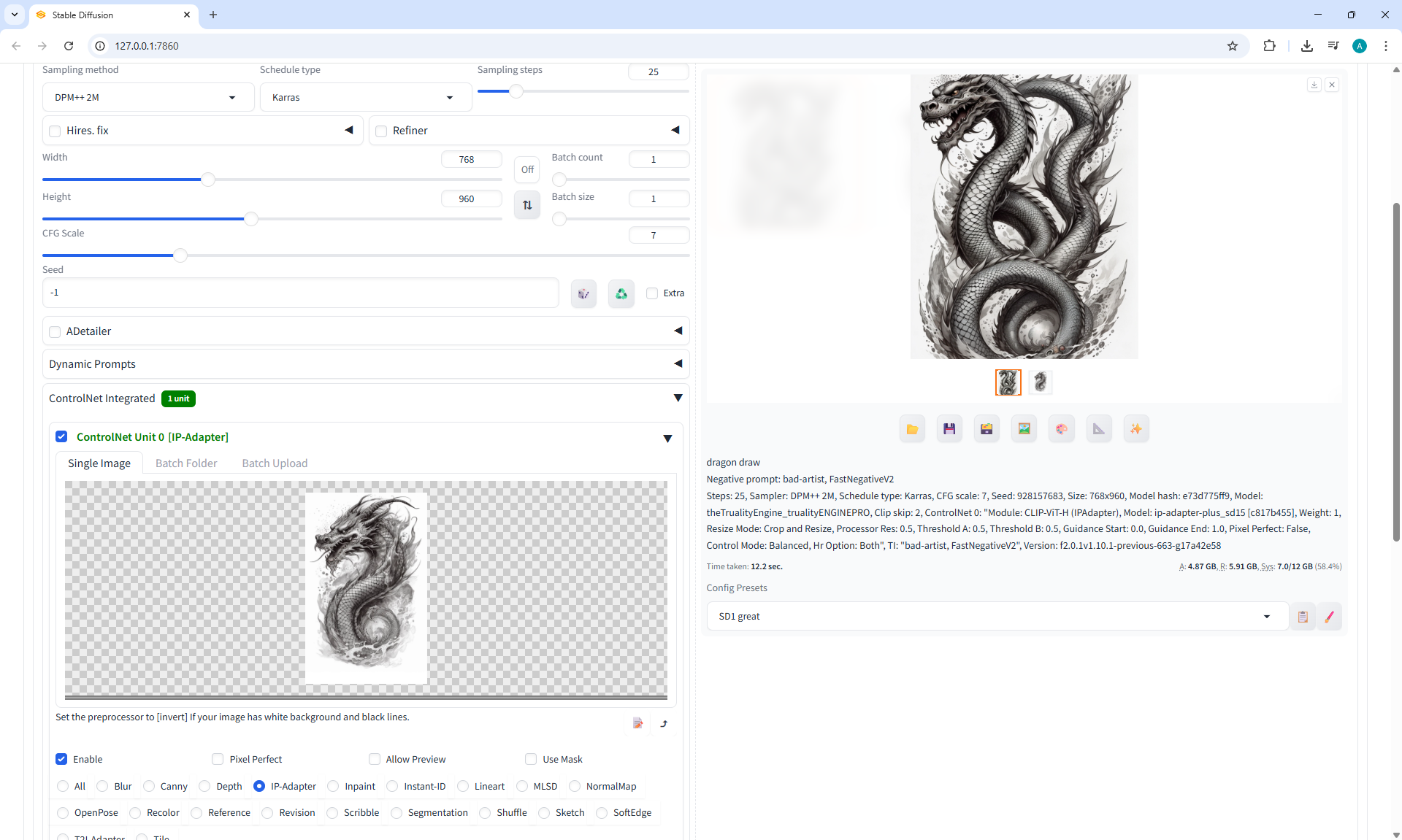
Task: Enable the Hires. fix checkbox
Action: click(x=55, y=131)
